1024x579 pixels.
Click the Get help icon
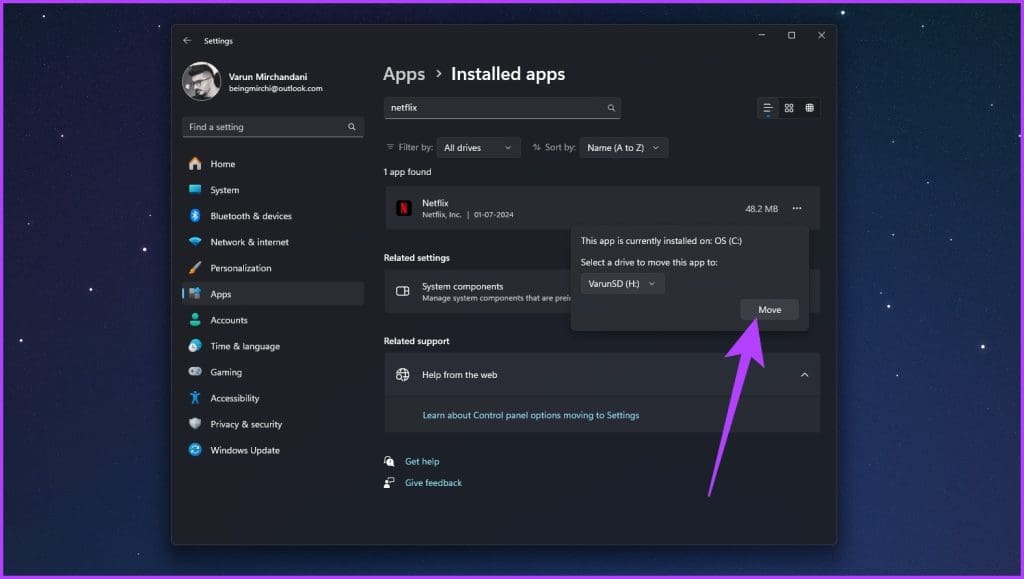tap(391, 461)
